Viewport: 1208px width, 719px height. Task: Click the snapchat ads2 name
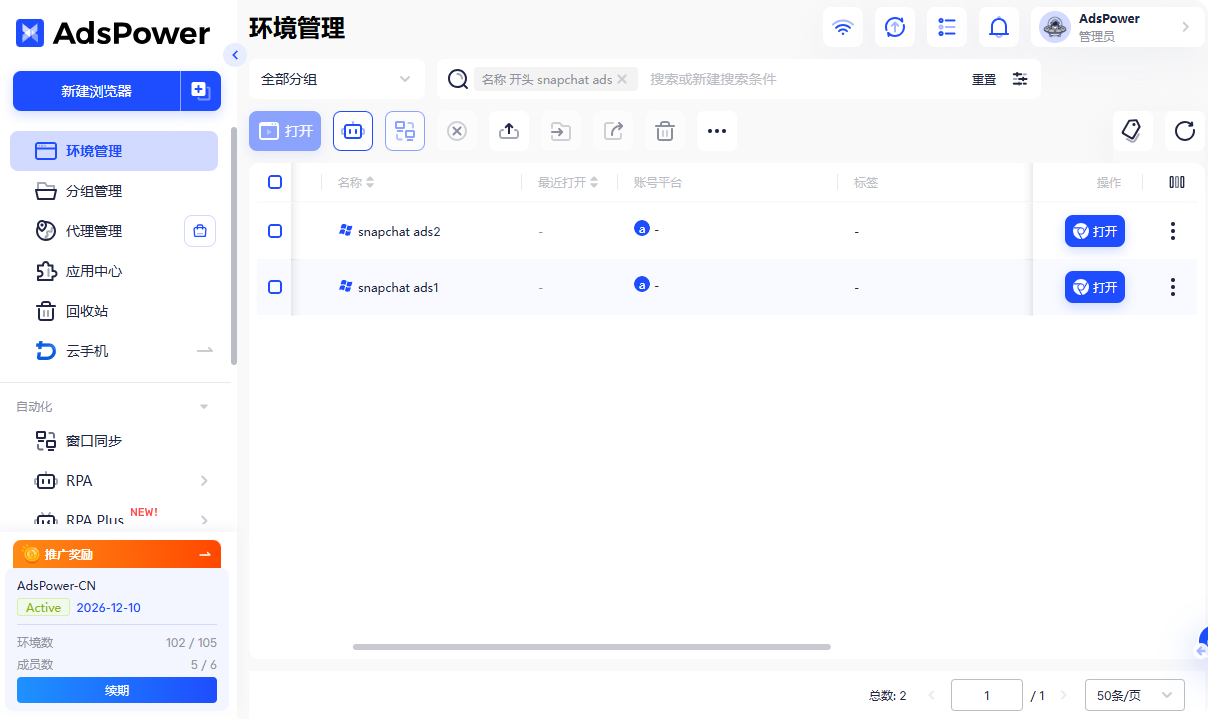(399, 231)
